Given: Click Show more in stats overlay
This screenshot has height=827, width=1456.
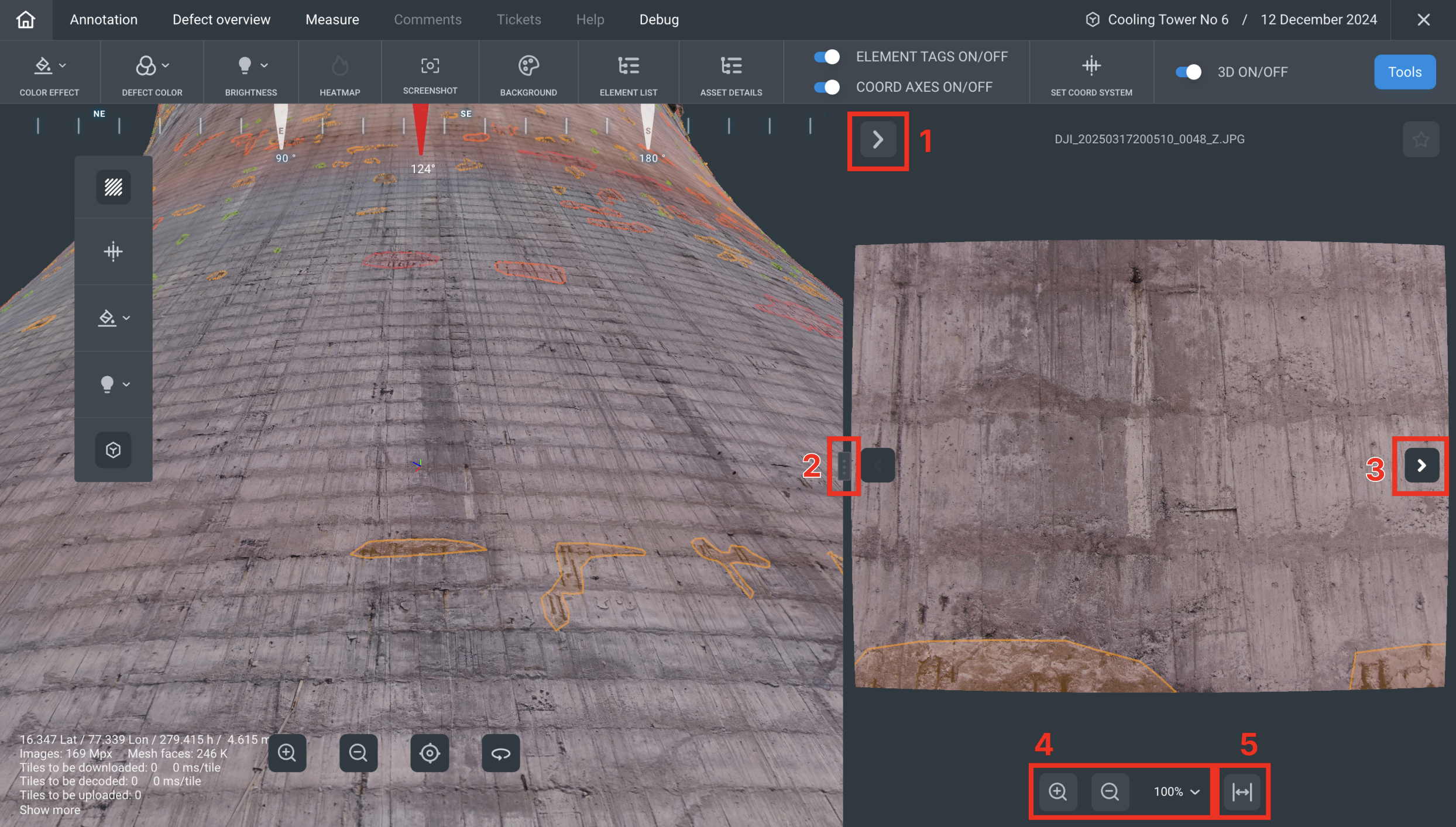Looking at the screenshot, I should [50, 810].
